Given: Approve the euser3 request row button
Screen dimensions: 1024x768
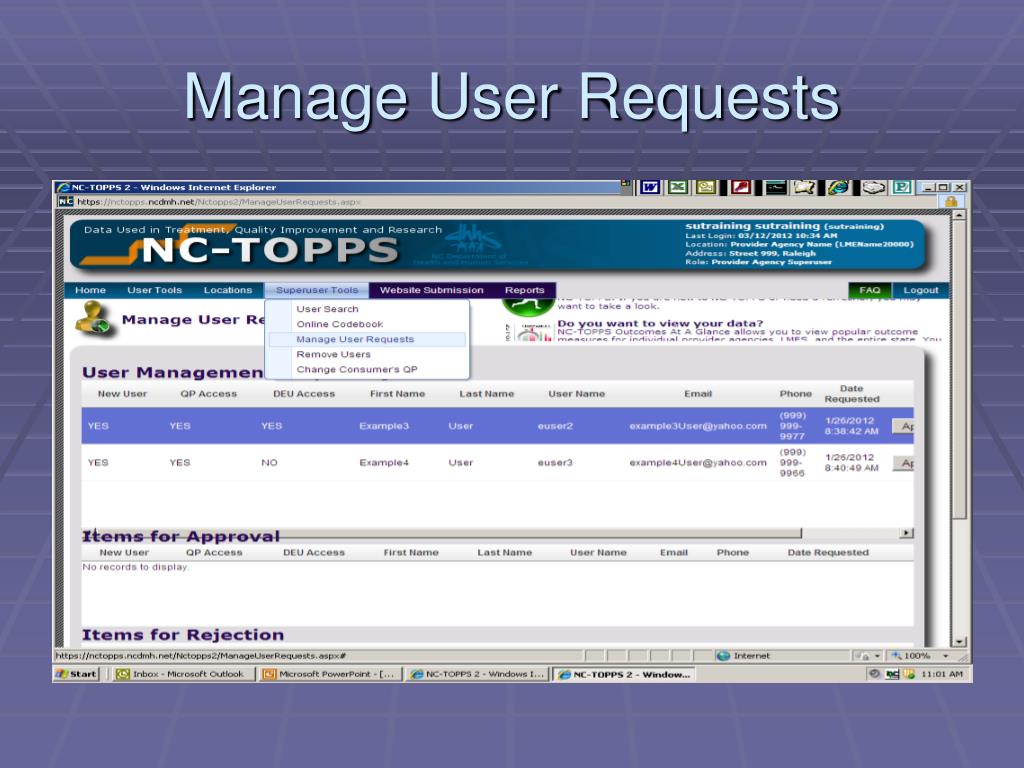Looking at the screenshot, I should tap(903, 463).
